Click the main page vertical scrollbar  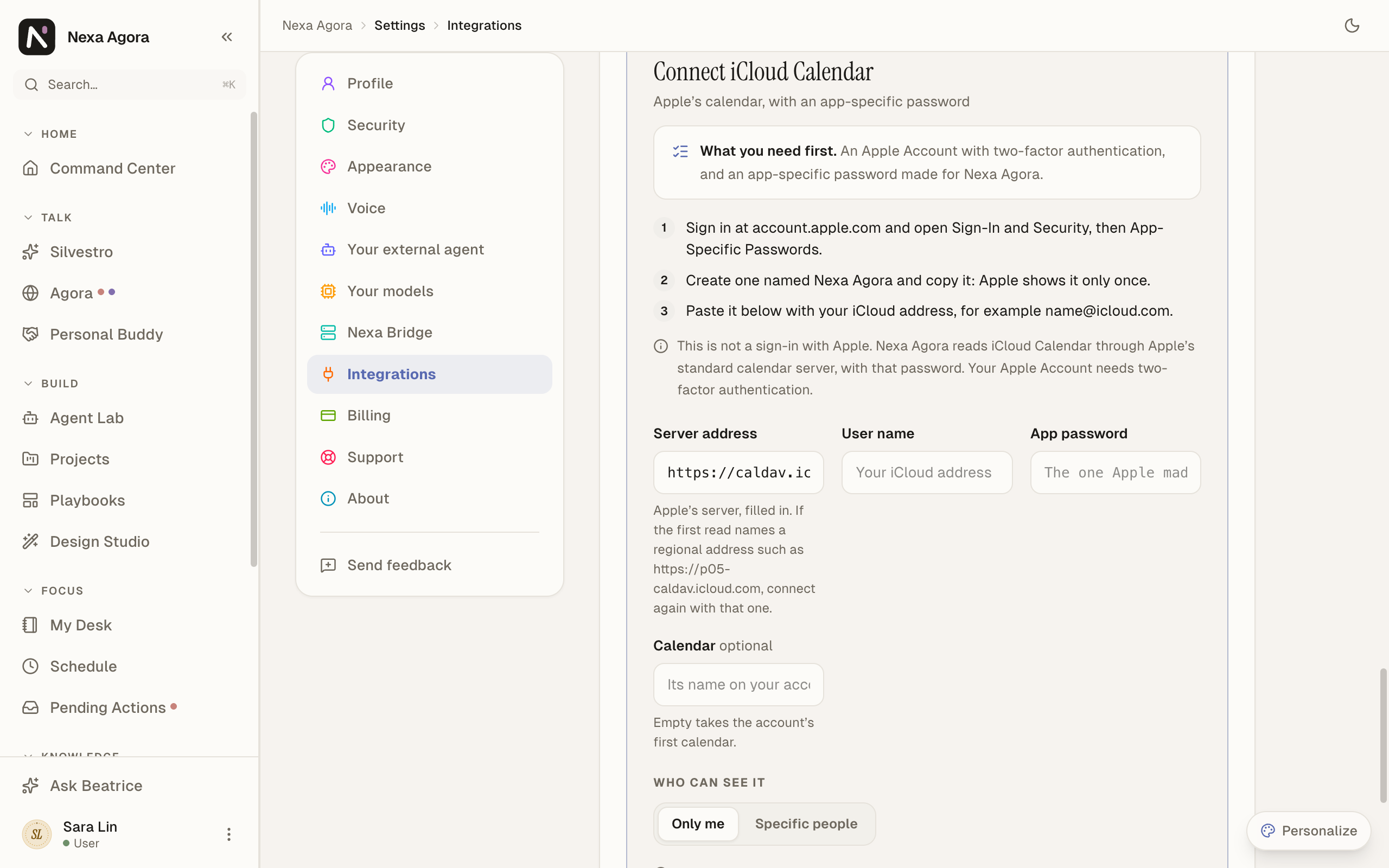[x=1383, y=735]
